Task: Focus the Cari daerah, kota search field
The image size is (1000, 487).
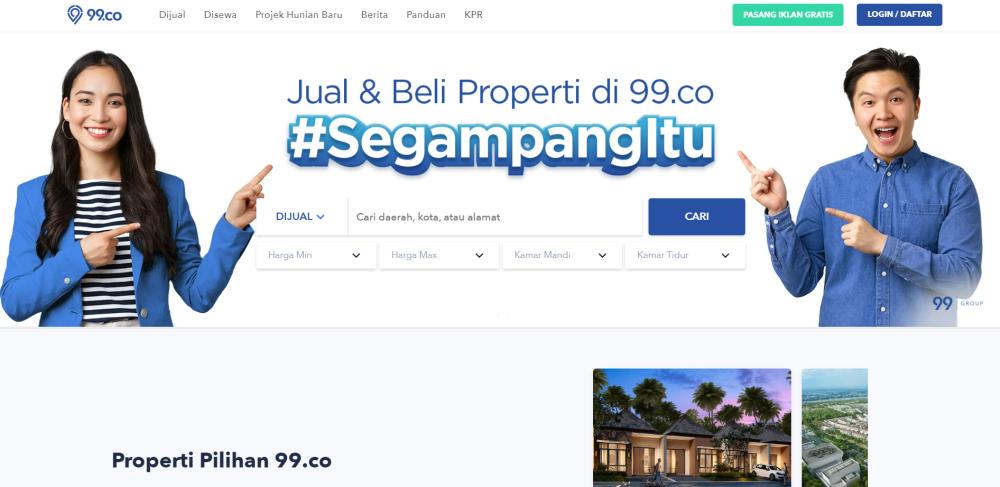Action: tap(495, 217)
